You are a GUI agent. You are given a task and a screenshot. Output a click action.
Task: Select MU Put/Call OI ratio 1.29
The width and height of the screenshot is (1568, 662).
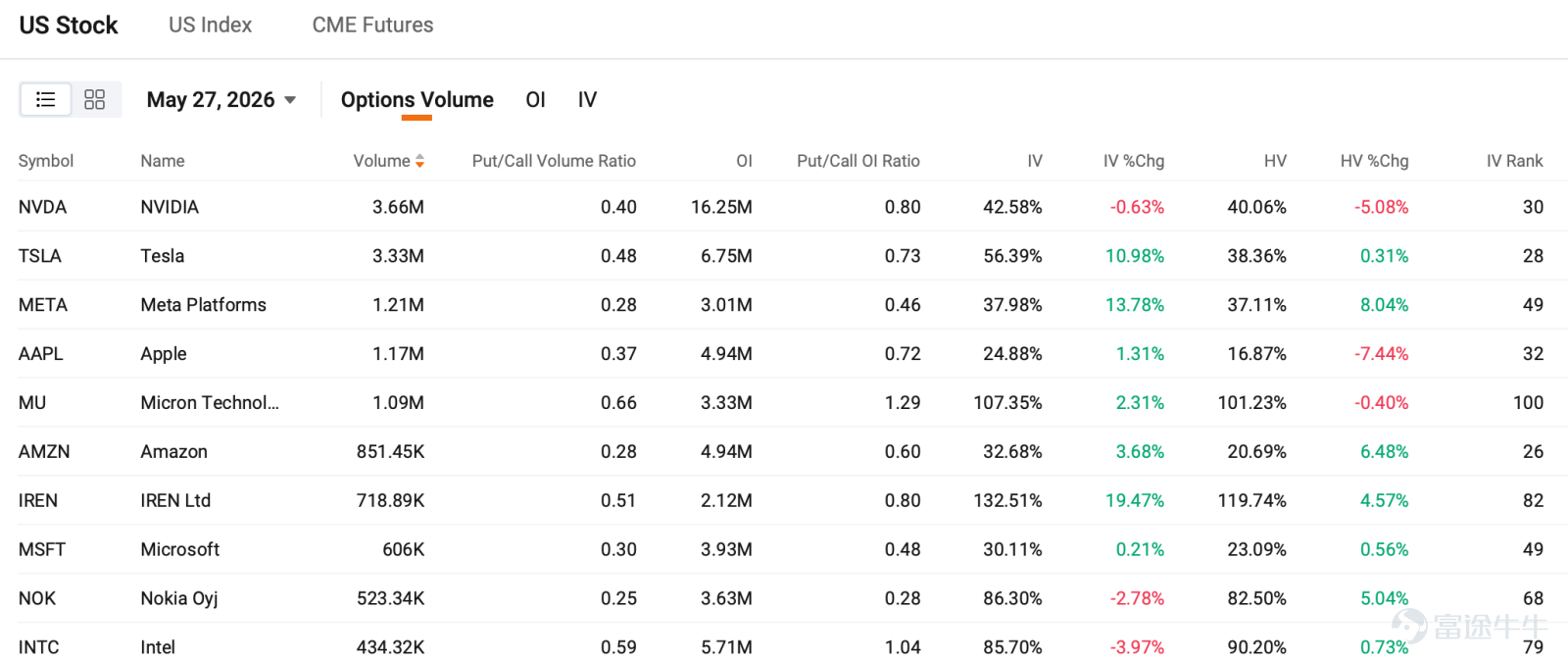click(903, 403)
